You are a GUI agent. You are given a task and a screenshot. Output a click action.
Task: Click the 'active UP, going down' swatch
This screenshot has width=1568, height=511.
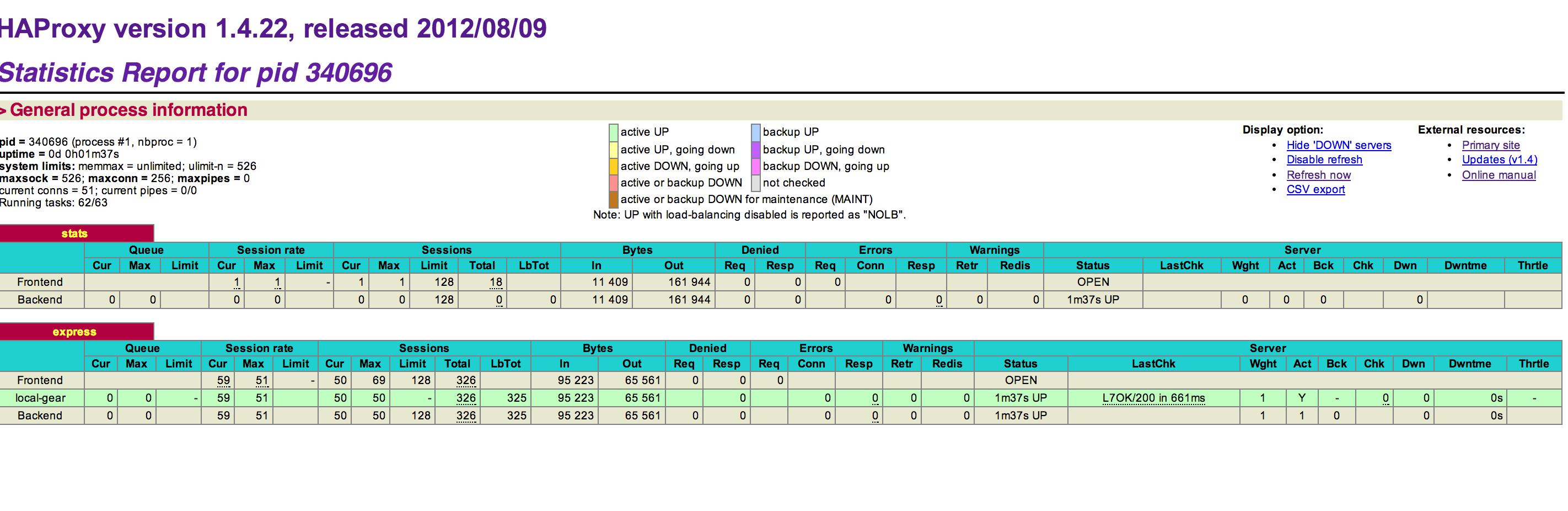(614, 149)
